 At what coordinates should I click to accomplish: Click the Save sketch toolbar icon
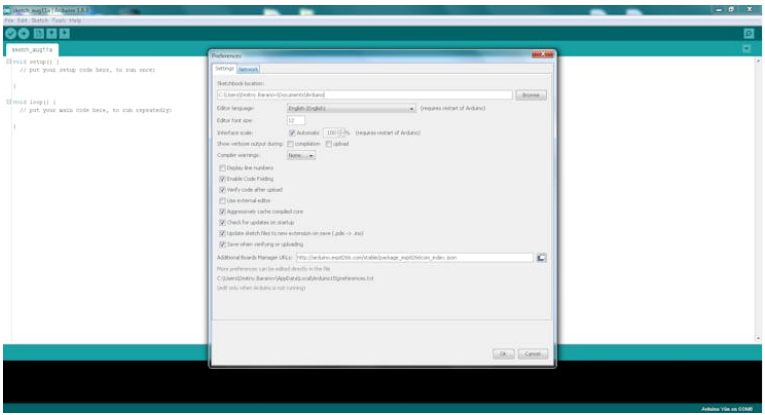click(63, 33)
